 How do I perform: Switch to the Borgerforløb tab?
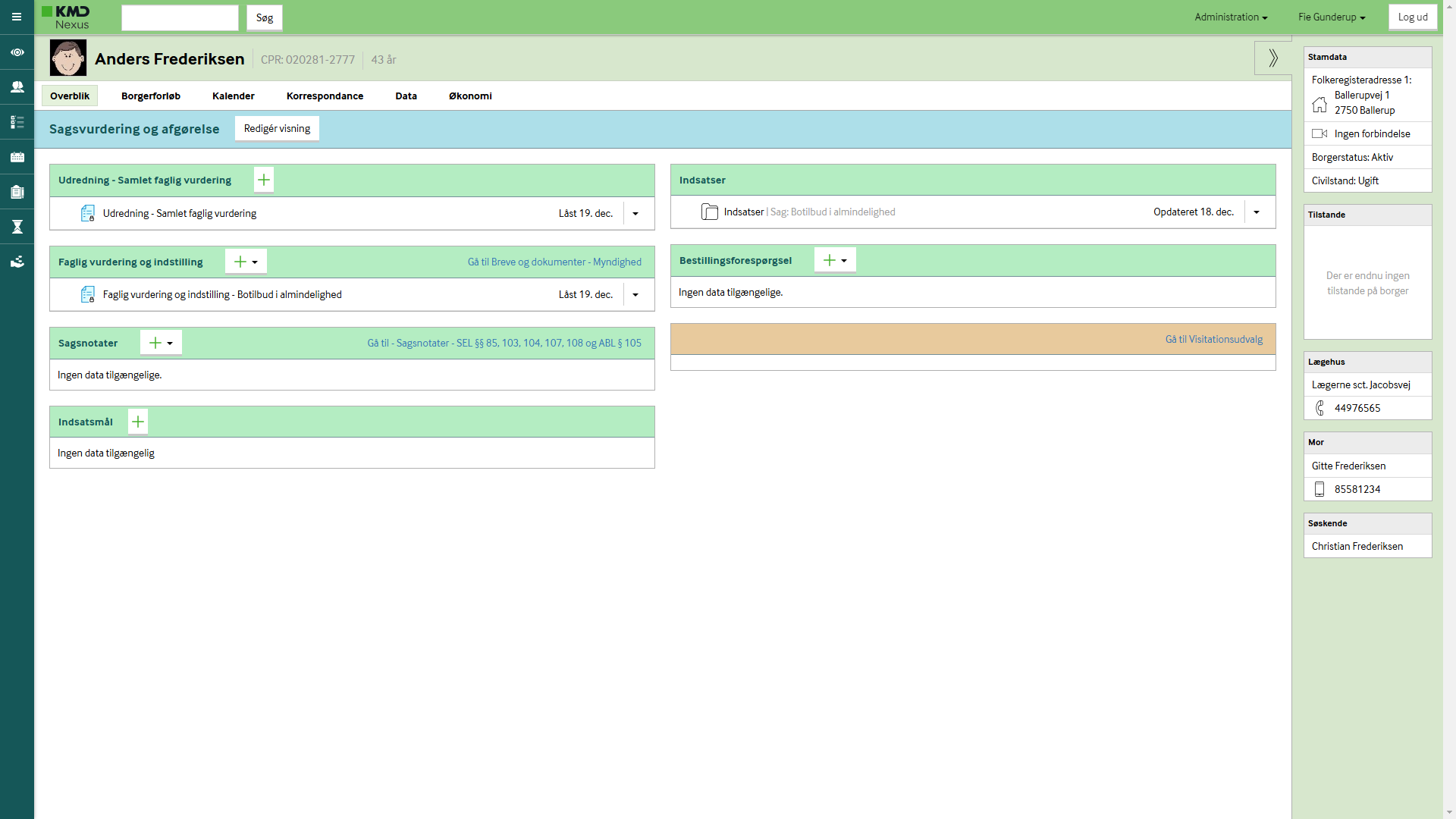(151, 96)
